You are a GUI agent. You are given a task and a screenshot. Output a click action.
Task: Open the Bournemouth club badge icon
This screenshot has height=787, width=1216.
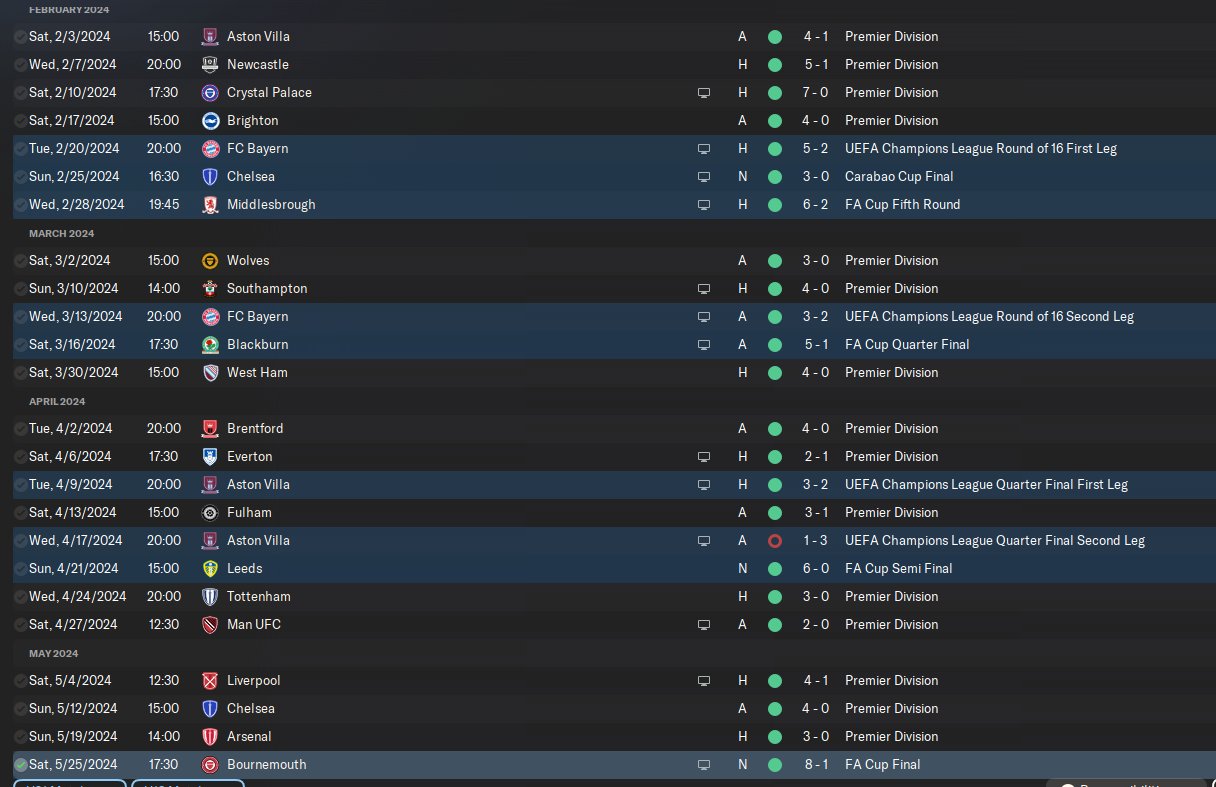click(x=210, y=764)
